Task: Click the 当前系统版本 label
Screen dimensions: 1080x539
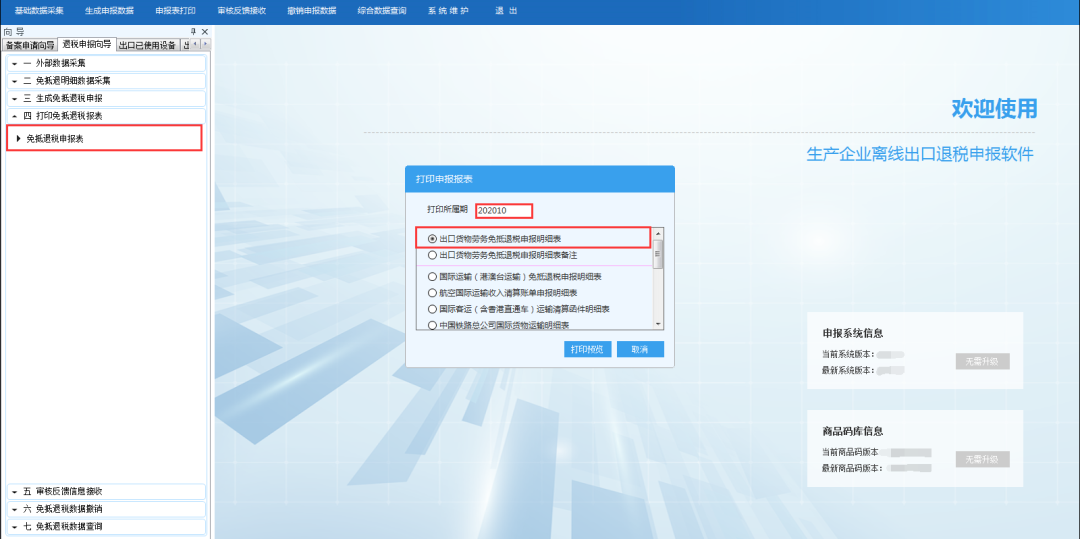Action: [x=848, y=355]
